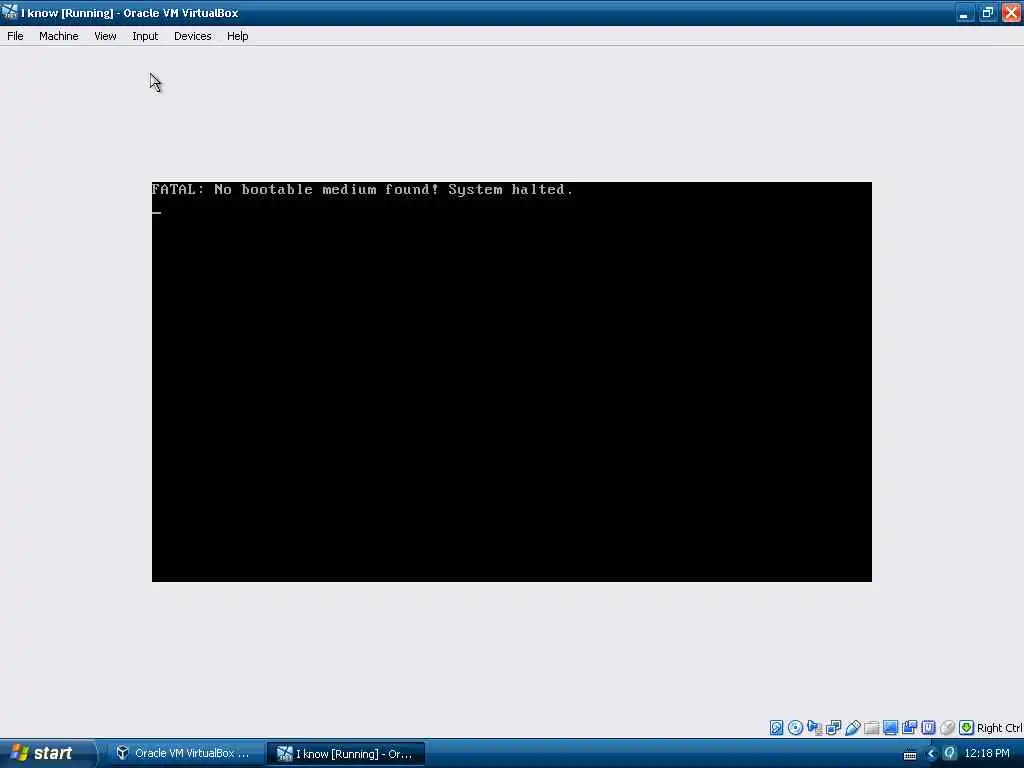The width and height of the screenshot is (1024, 768).
Task: Click the network adapters status icon
Action: (833, 728)
